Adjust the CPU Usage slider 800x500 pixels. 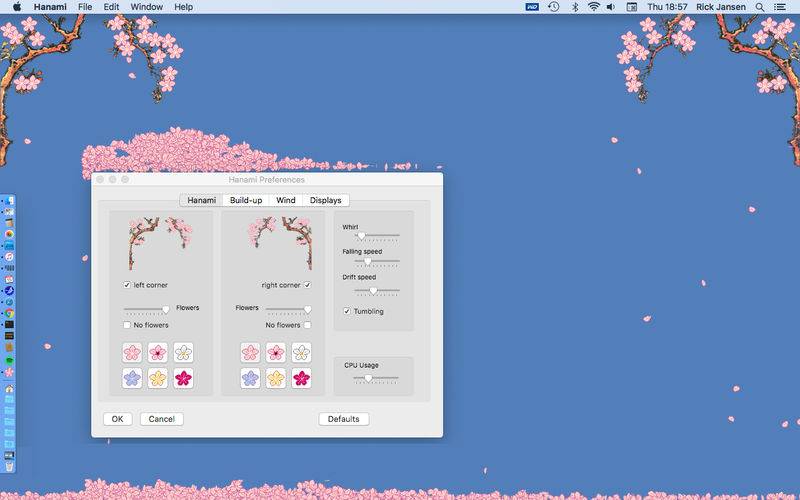pos(376,379)
